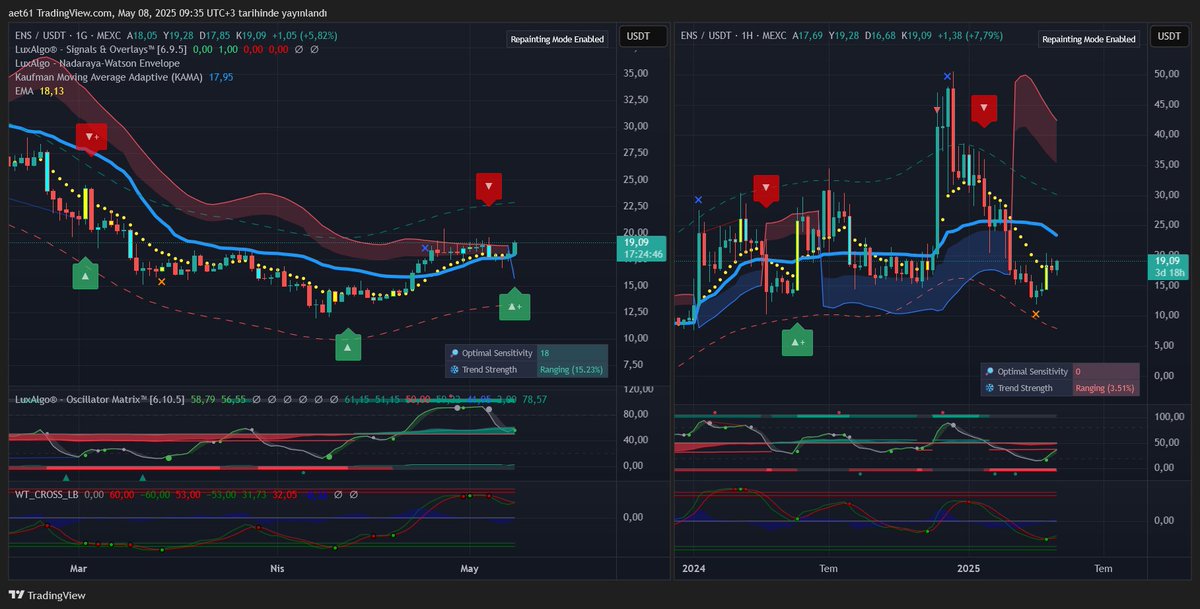Click the aet61 TradingView.com publish header text
The image size is (1200, 609).
[x=168, y=12]
